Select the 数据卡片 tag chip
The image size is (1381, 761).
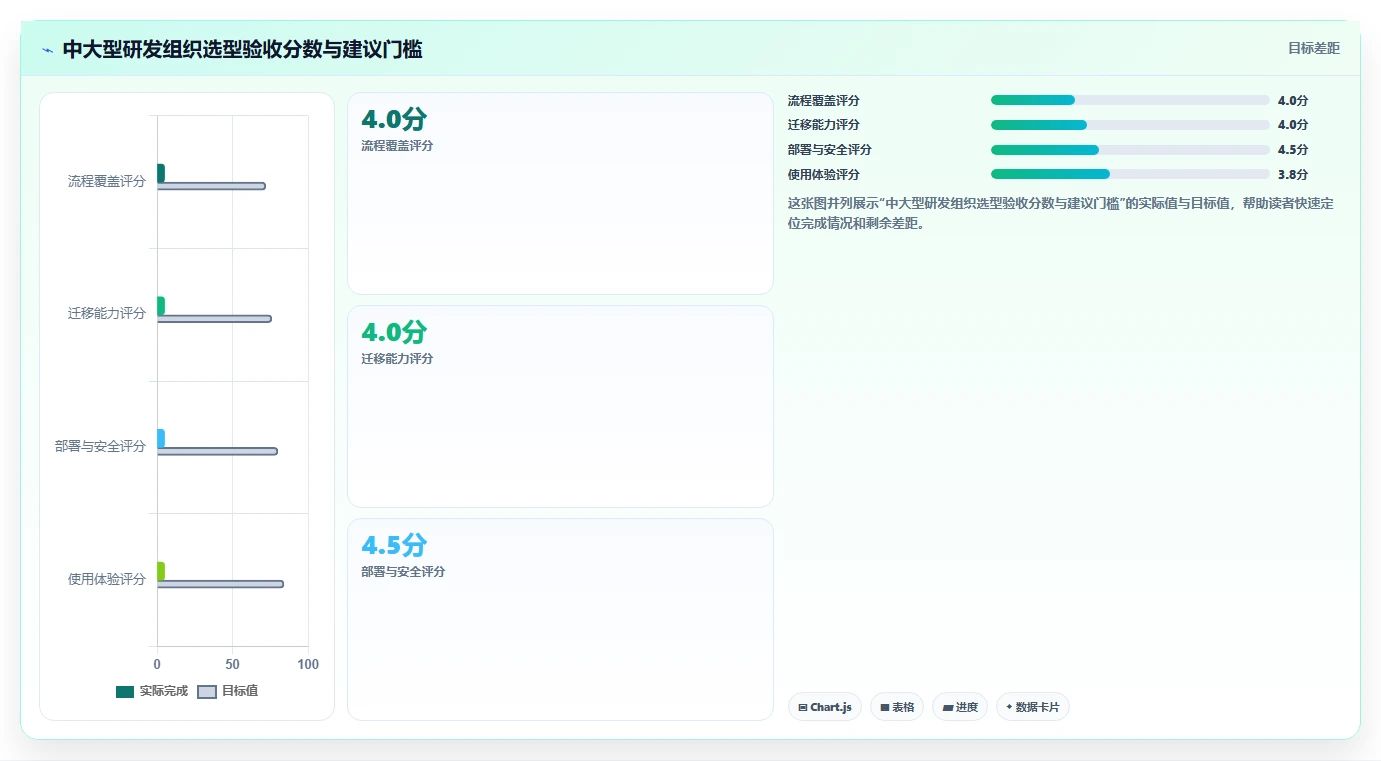1033,707
